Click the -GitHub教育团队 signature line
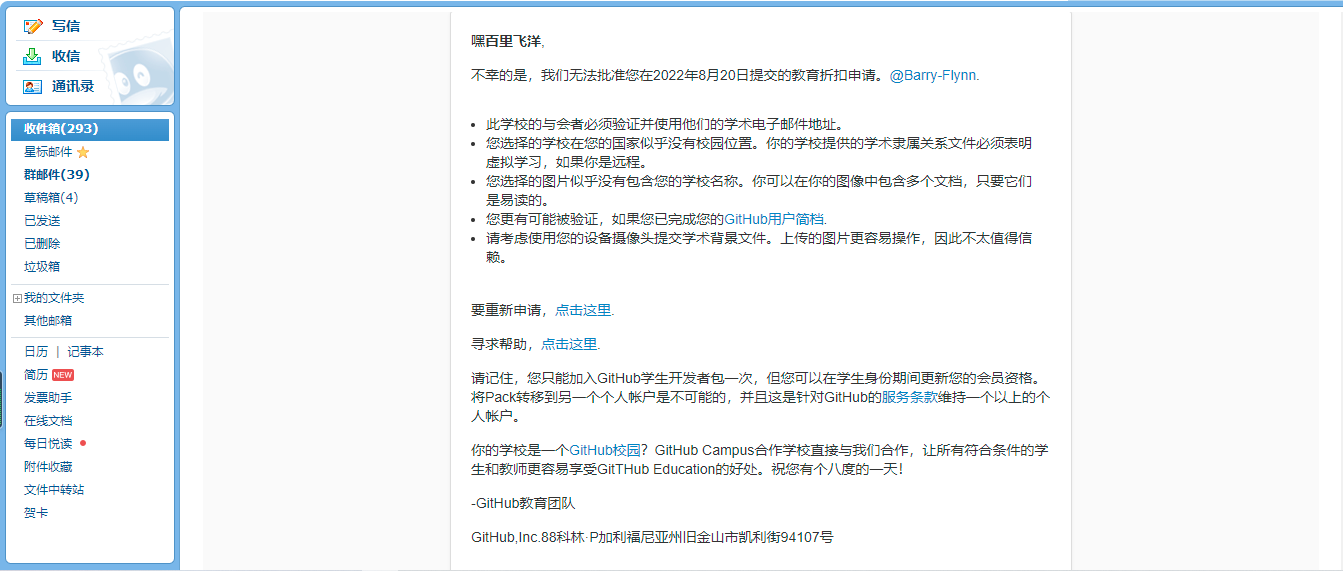The image size is (1343, 571). point(523,504)
